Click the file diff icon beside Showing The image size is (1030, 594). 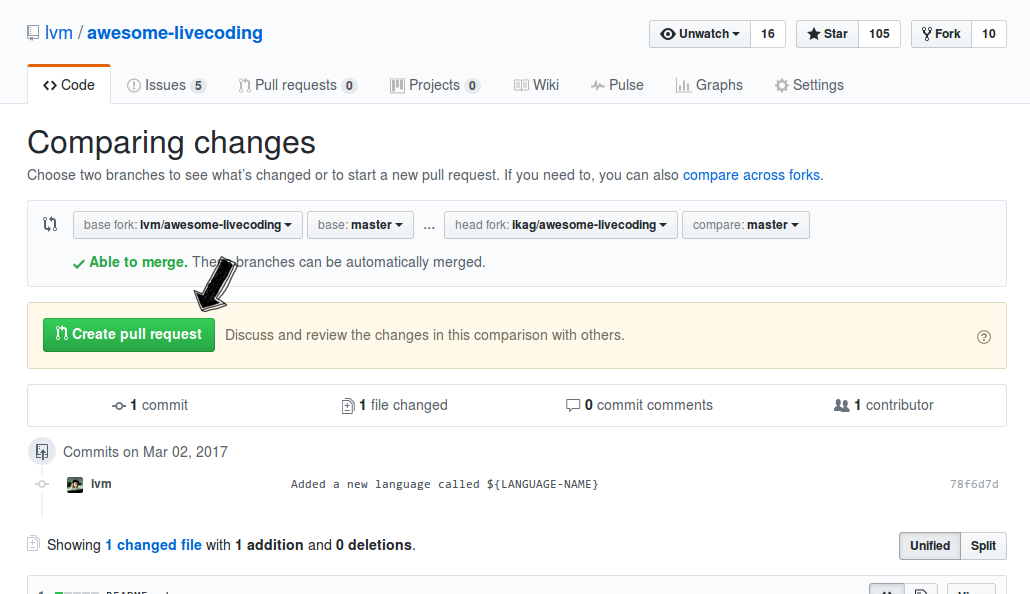click(x=33, y=544)
